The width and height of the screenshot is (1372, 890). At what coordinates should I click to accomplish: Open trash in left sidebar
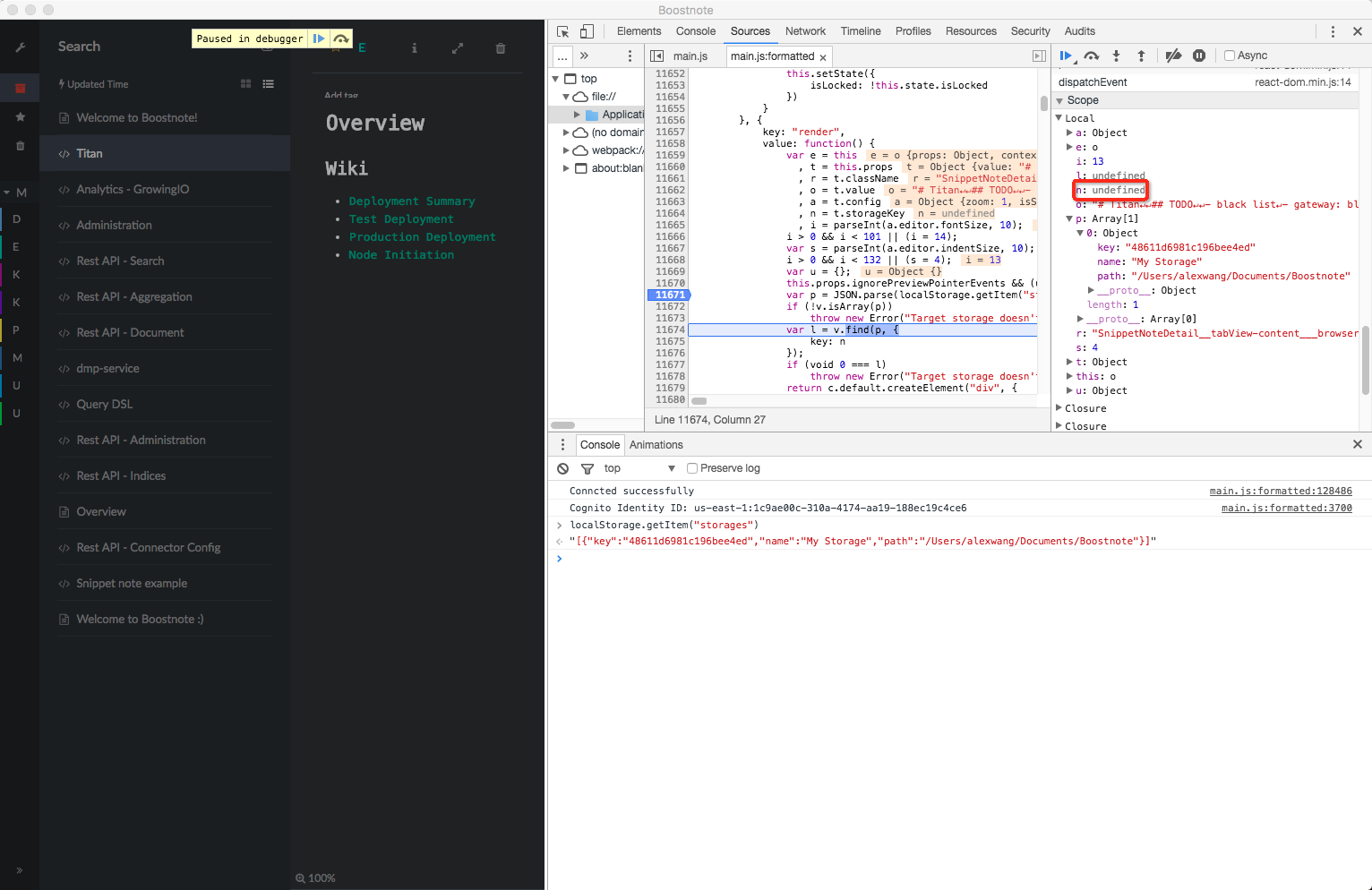point(20,146)
